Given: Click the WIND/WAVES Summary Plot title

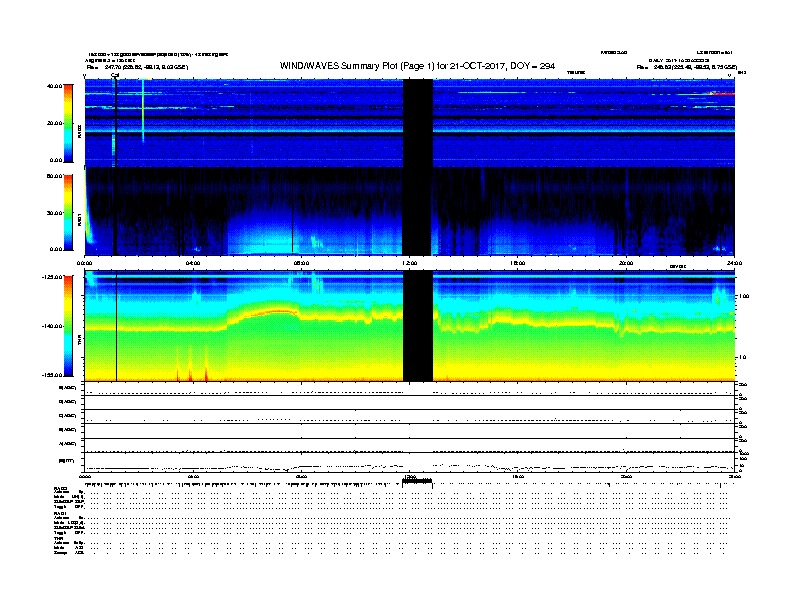Looking at the screenshot, I should [x=417, y=66].
